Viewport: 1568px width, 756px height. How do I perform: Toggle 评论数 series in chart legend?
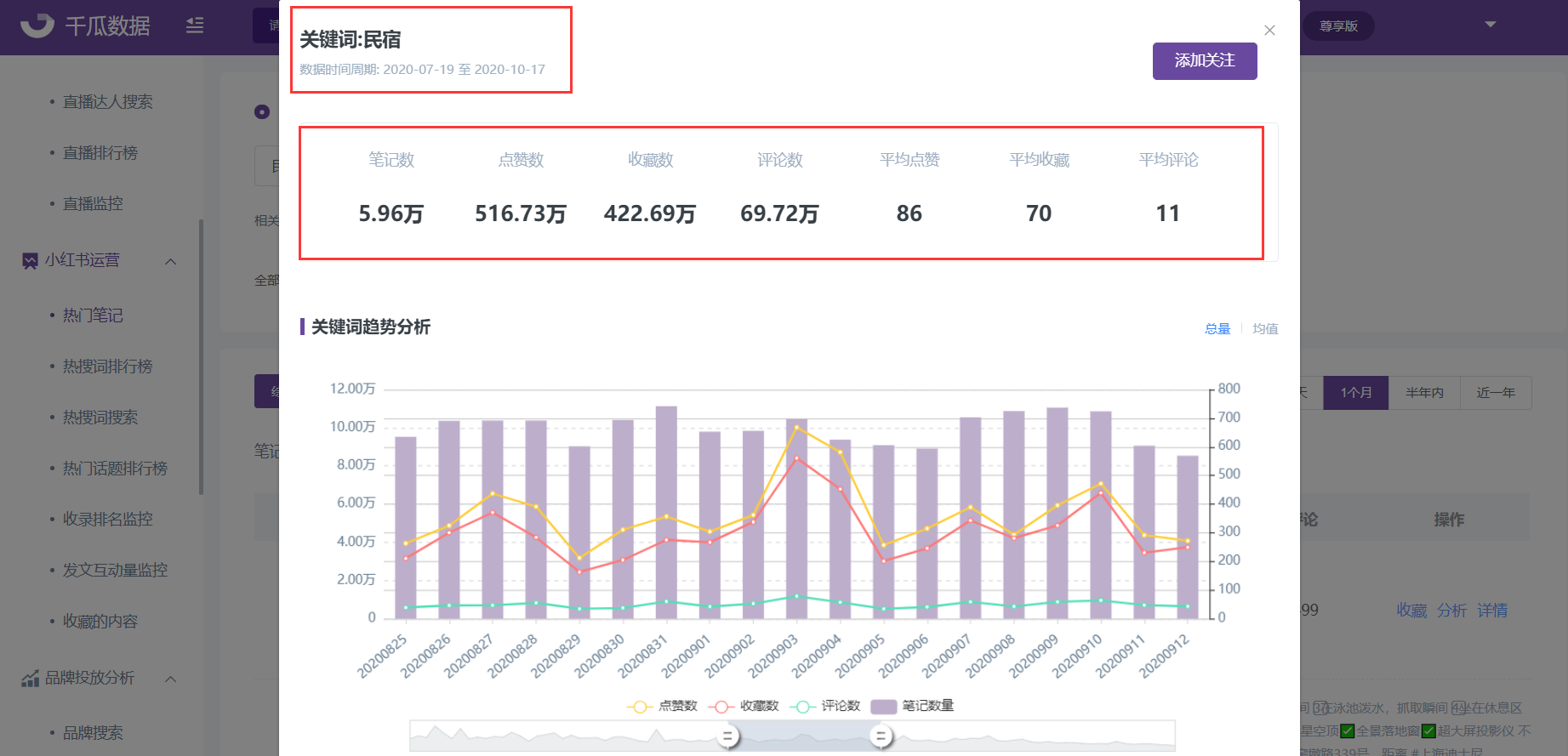point(825,706)
